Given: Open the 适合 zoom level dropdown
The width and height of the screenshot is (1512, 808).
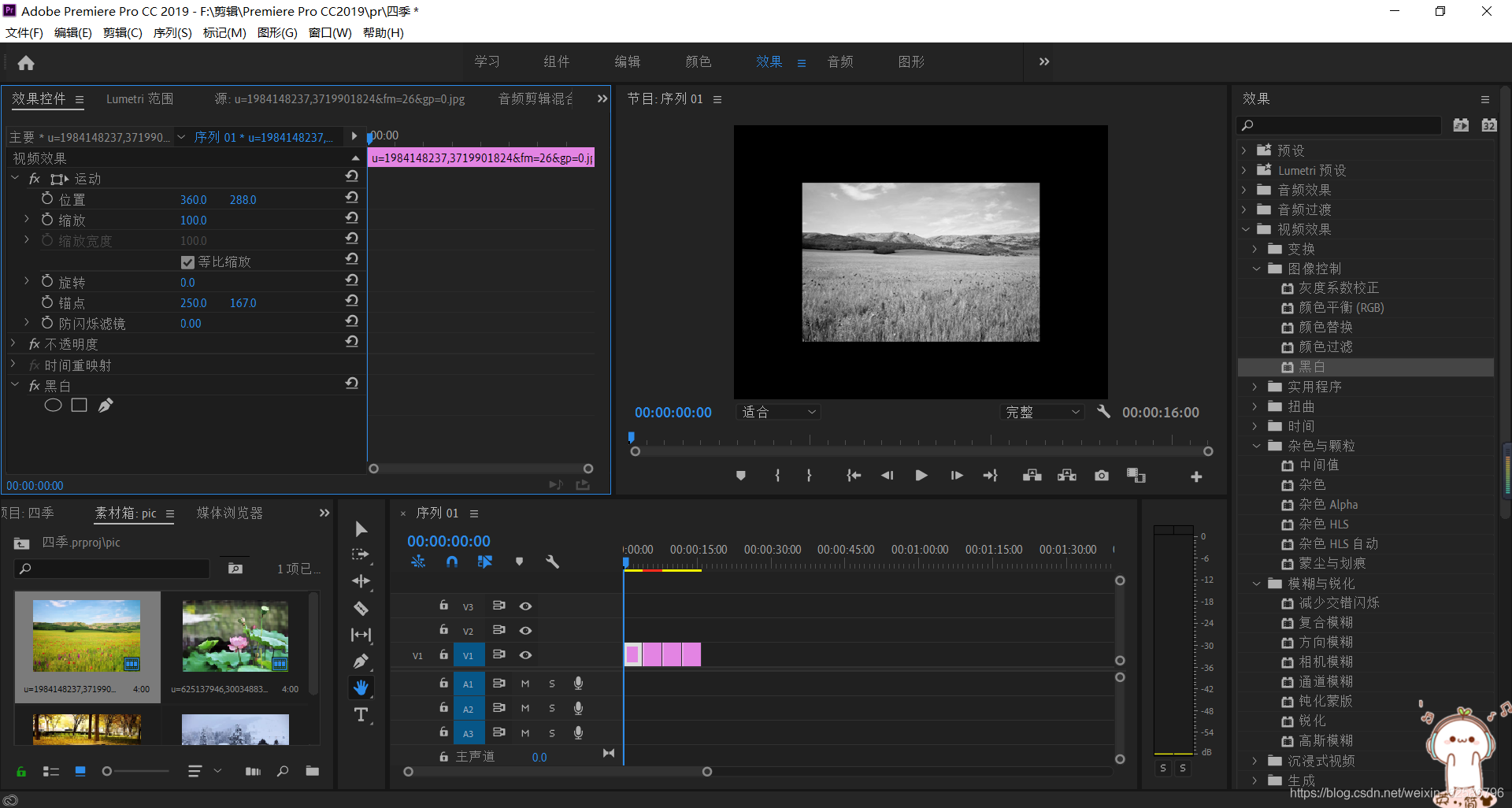Looking at the screenshot, I should (x=778, y=412).
